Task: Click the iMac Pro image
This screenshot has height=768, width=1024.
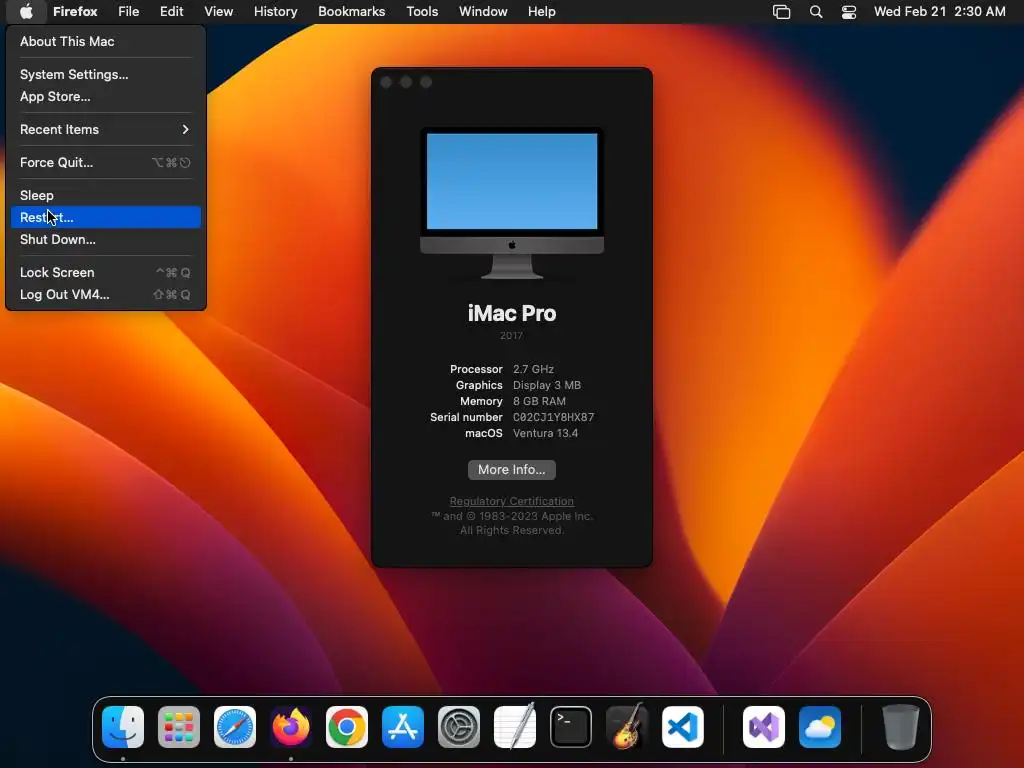Action: click(x=512, y=203)
